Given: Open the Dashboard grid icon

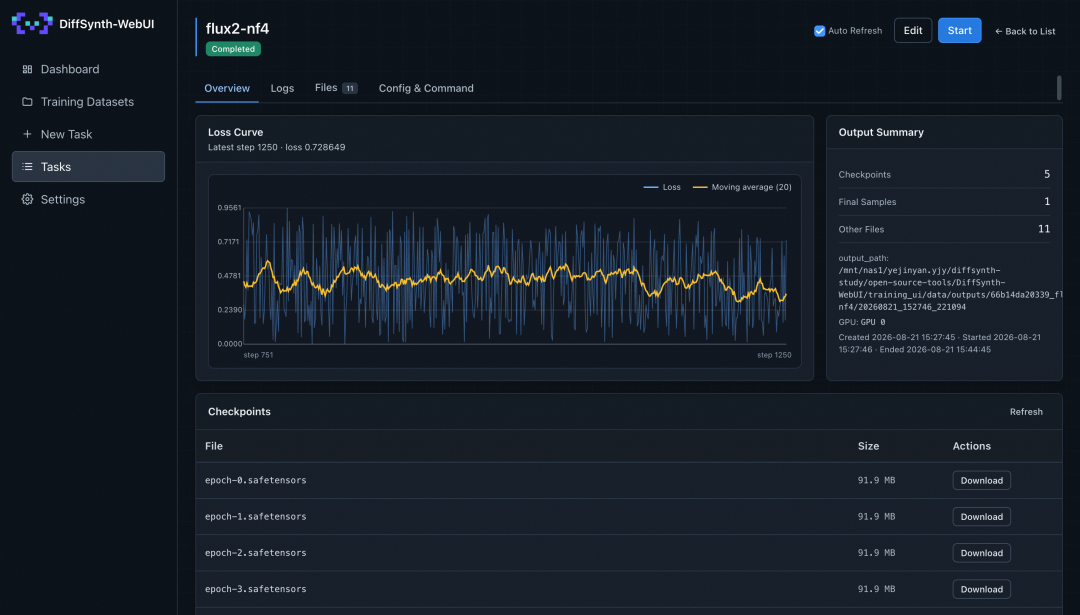Looking at the screenshot, I should pos(28,69).
